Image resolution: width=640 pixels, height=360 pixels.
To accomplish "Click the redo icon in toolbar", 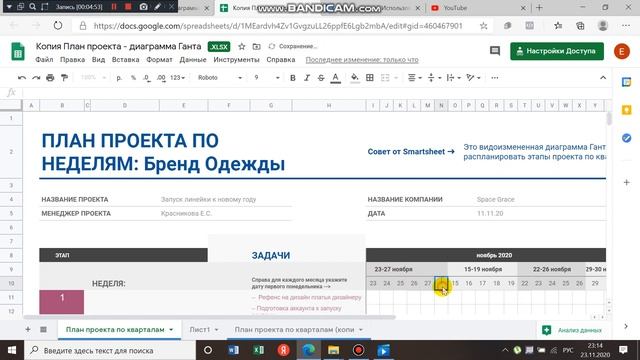I will click(36, 78).
